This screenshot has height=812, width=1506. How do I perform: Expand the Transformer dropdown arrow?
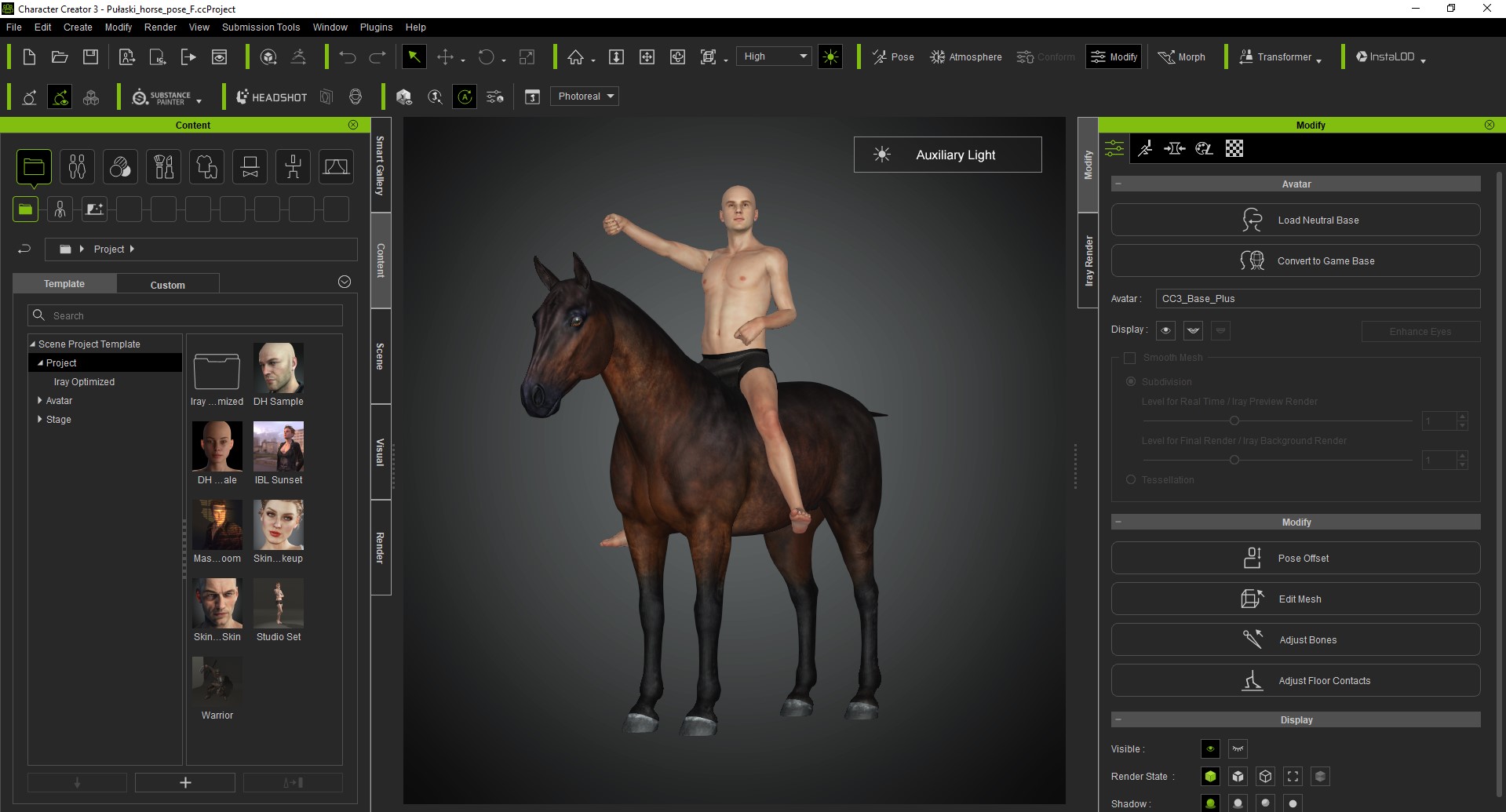tap(1318, 60)
